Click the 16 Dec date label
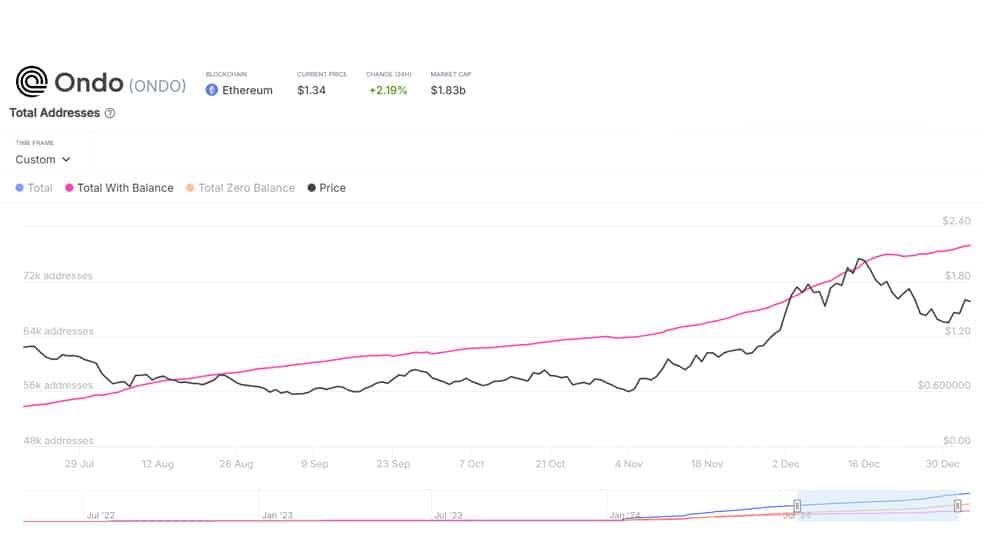The width and height of the screenshot is (984, 554). [864, 464]
